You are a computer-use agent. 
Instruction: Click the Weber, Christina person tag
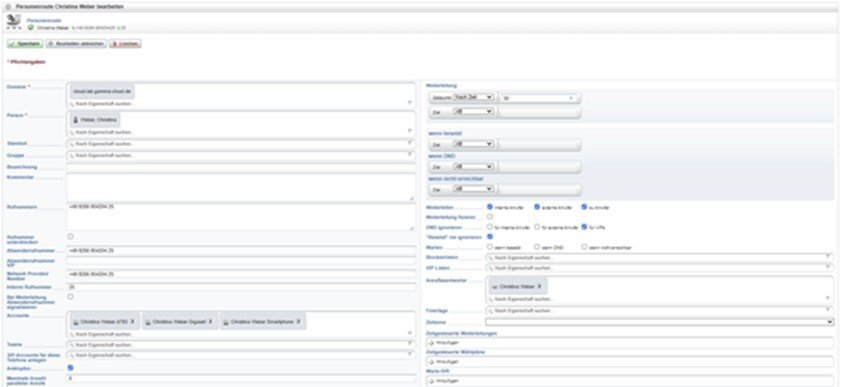(95, 120)
